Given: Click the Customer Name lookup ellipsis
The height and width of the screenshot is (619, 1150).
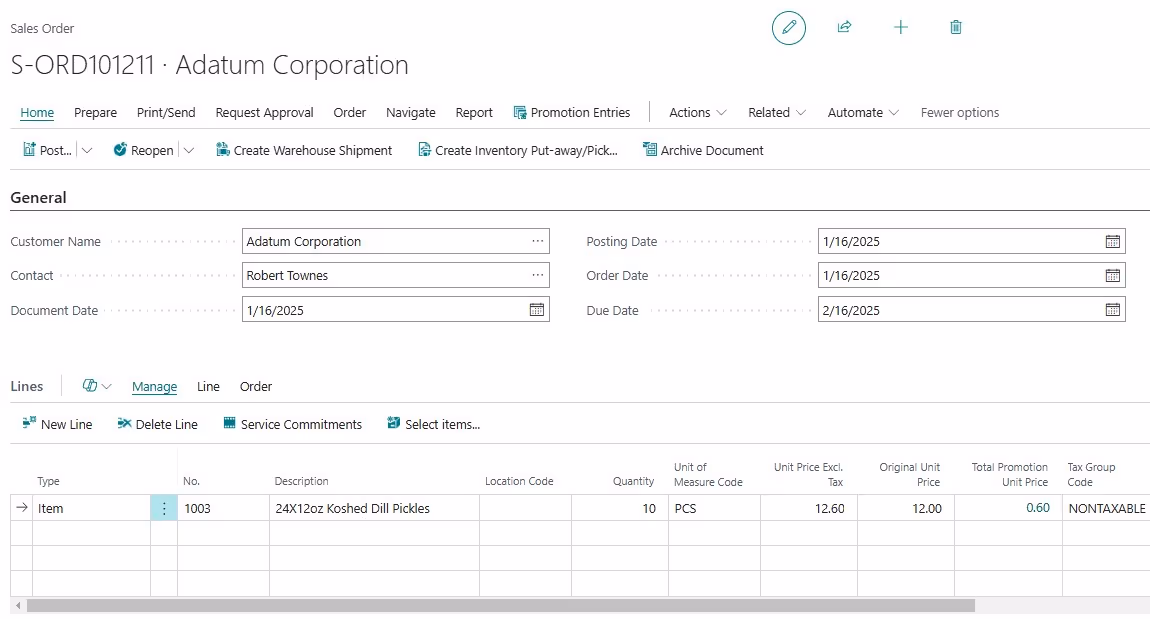Looking at the screenshot, I should 538,241.
